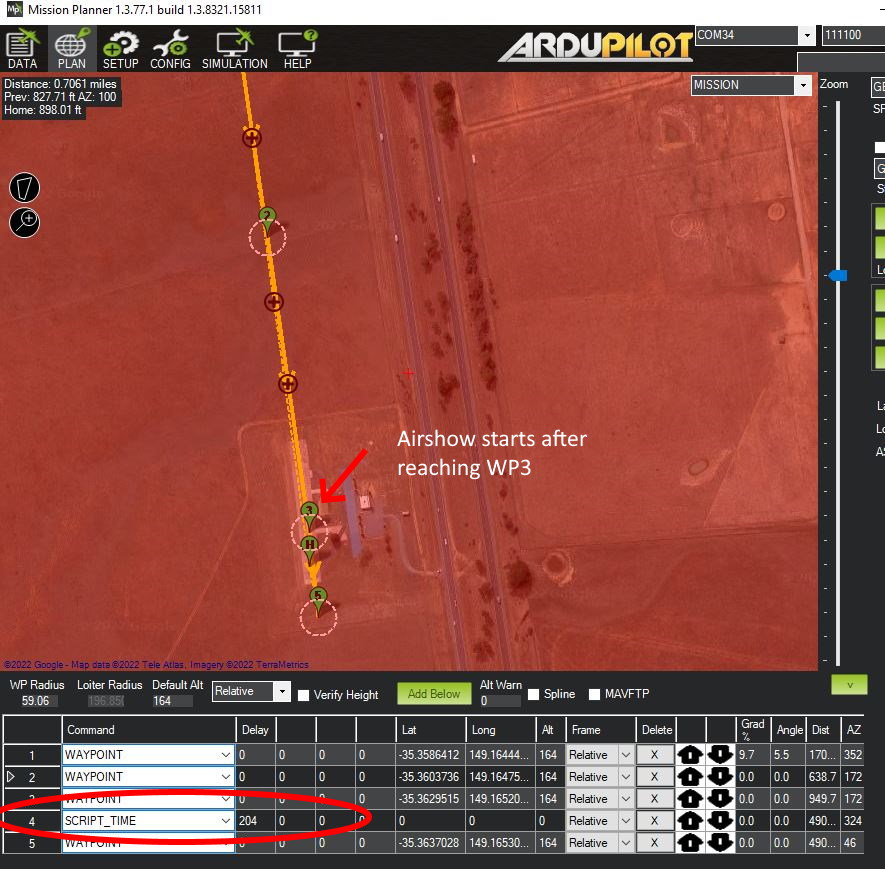Open SCRIPT_TIME command dropdown in row 4
The width and height of the screenshot is (885, 869).
pyautogui.click(x=226, y=821)
